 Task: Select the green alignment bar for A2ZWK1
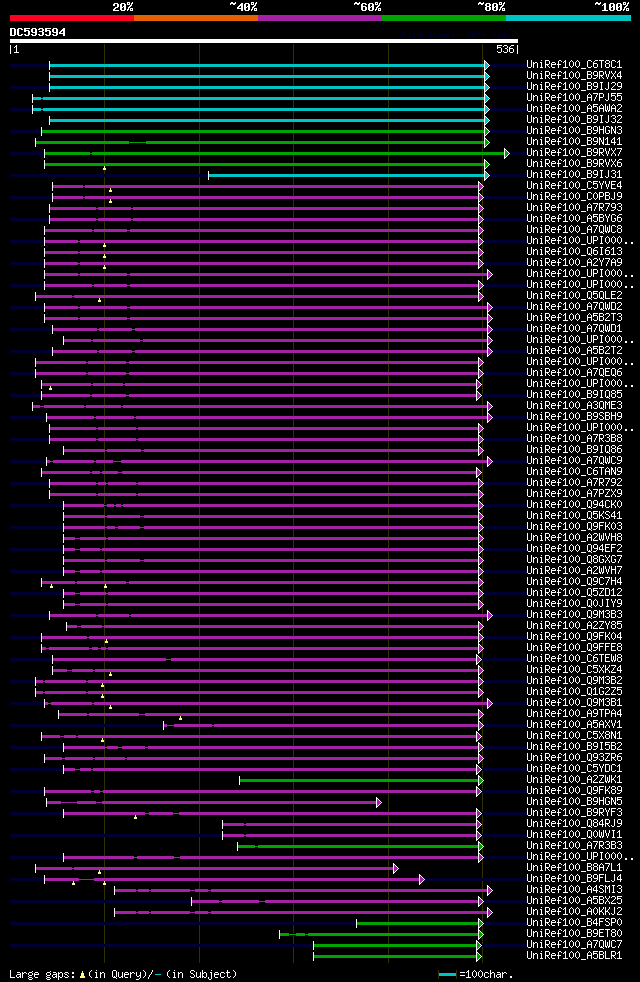[361, 781]
